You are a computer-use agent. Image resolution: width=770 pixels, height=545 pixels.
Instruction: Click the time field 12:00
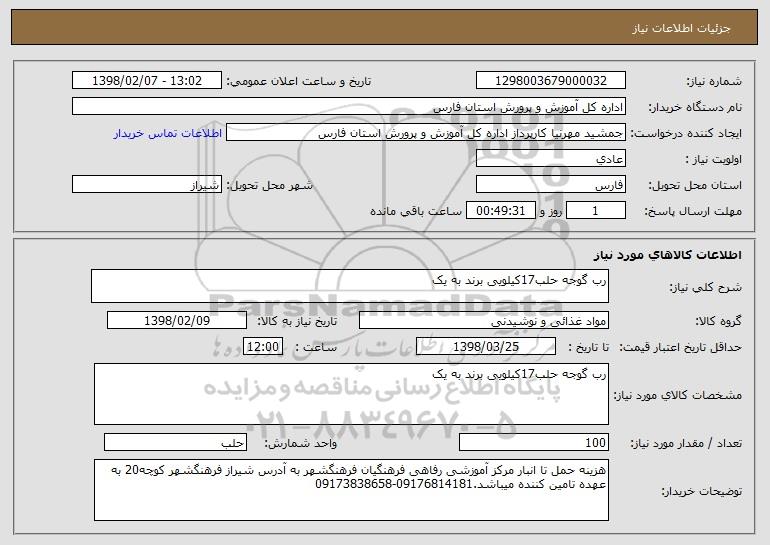click(x=263, y=347)
